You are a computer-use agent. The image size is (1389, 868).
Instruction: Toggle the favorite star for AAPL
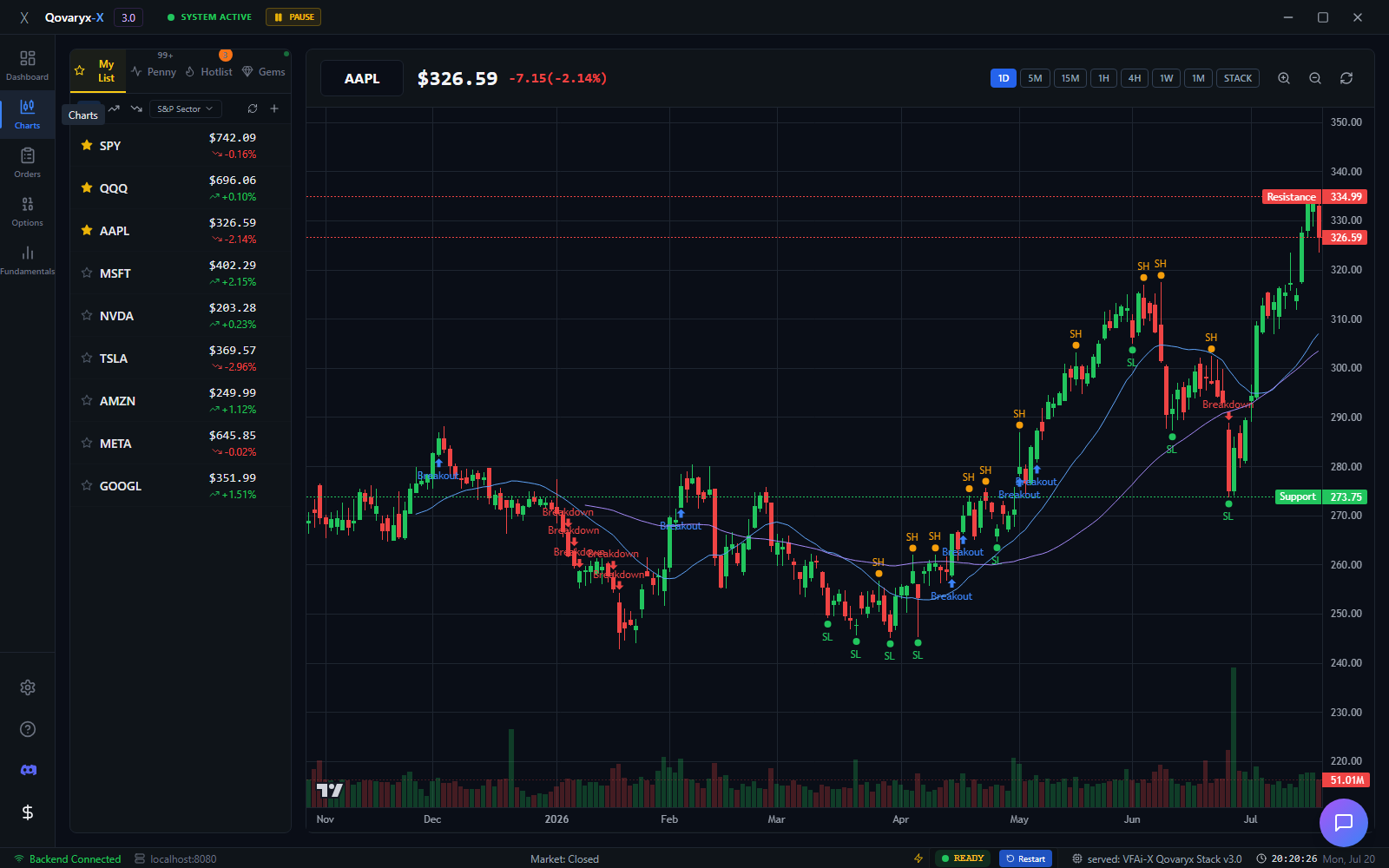coord(87,230)
